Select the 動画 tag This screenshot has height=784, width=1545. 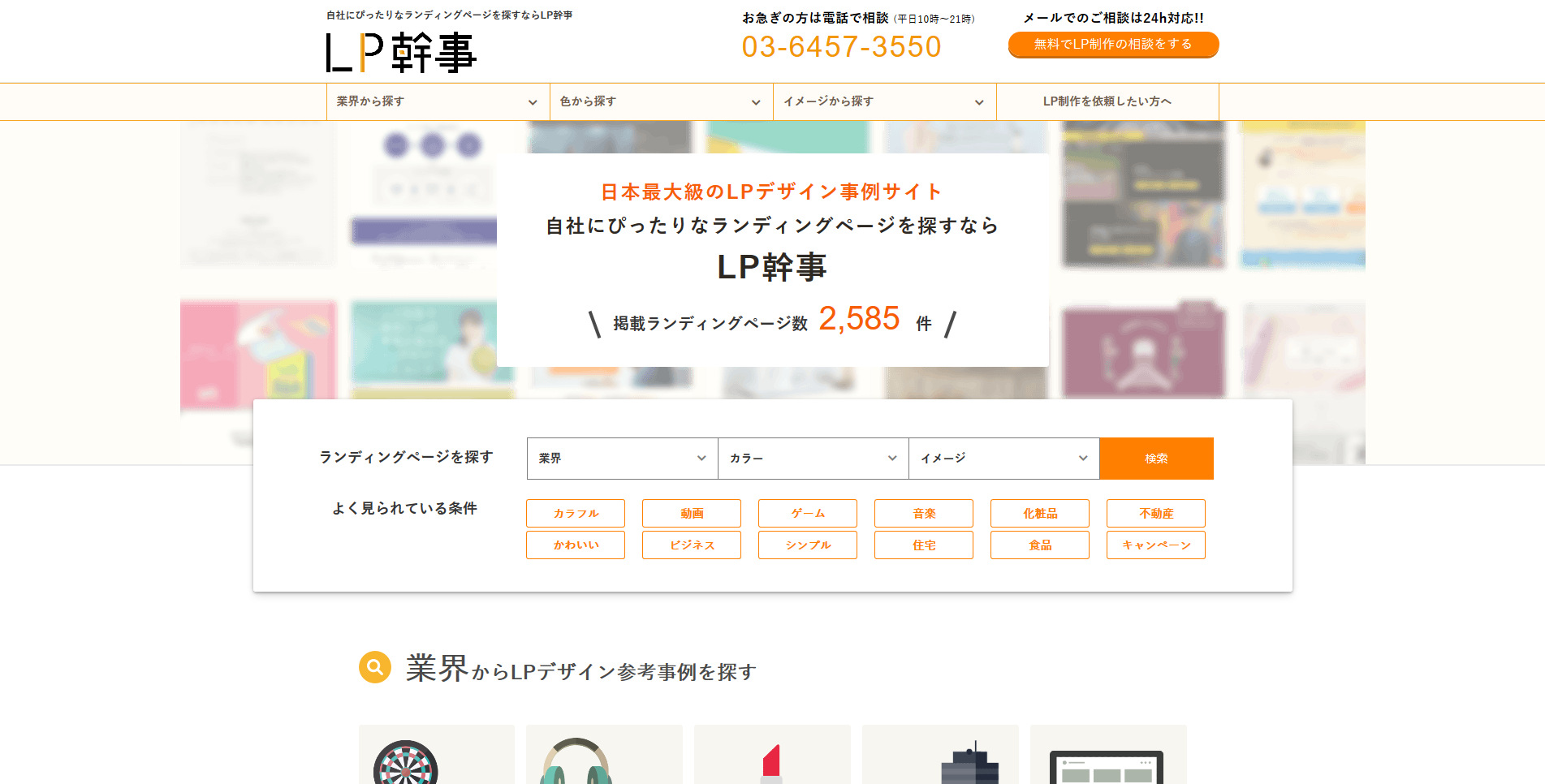(x=692, y=514)
